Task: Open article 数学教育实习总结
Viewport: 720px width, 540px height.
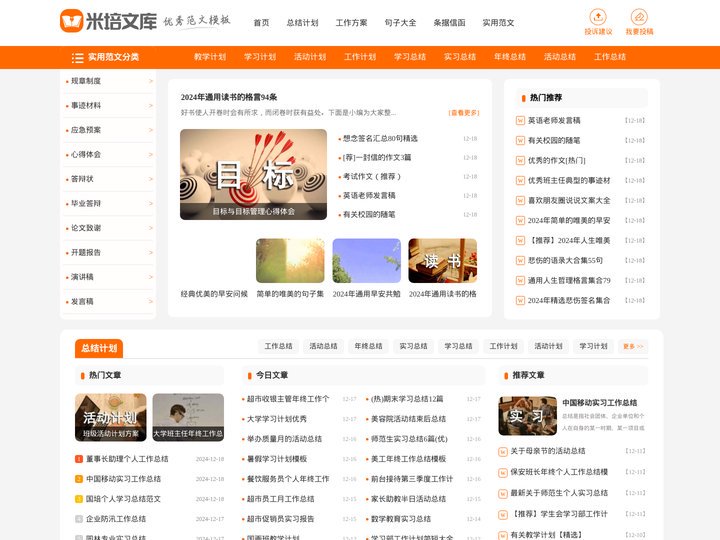Action: coord(401,519)
